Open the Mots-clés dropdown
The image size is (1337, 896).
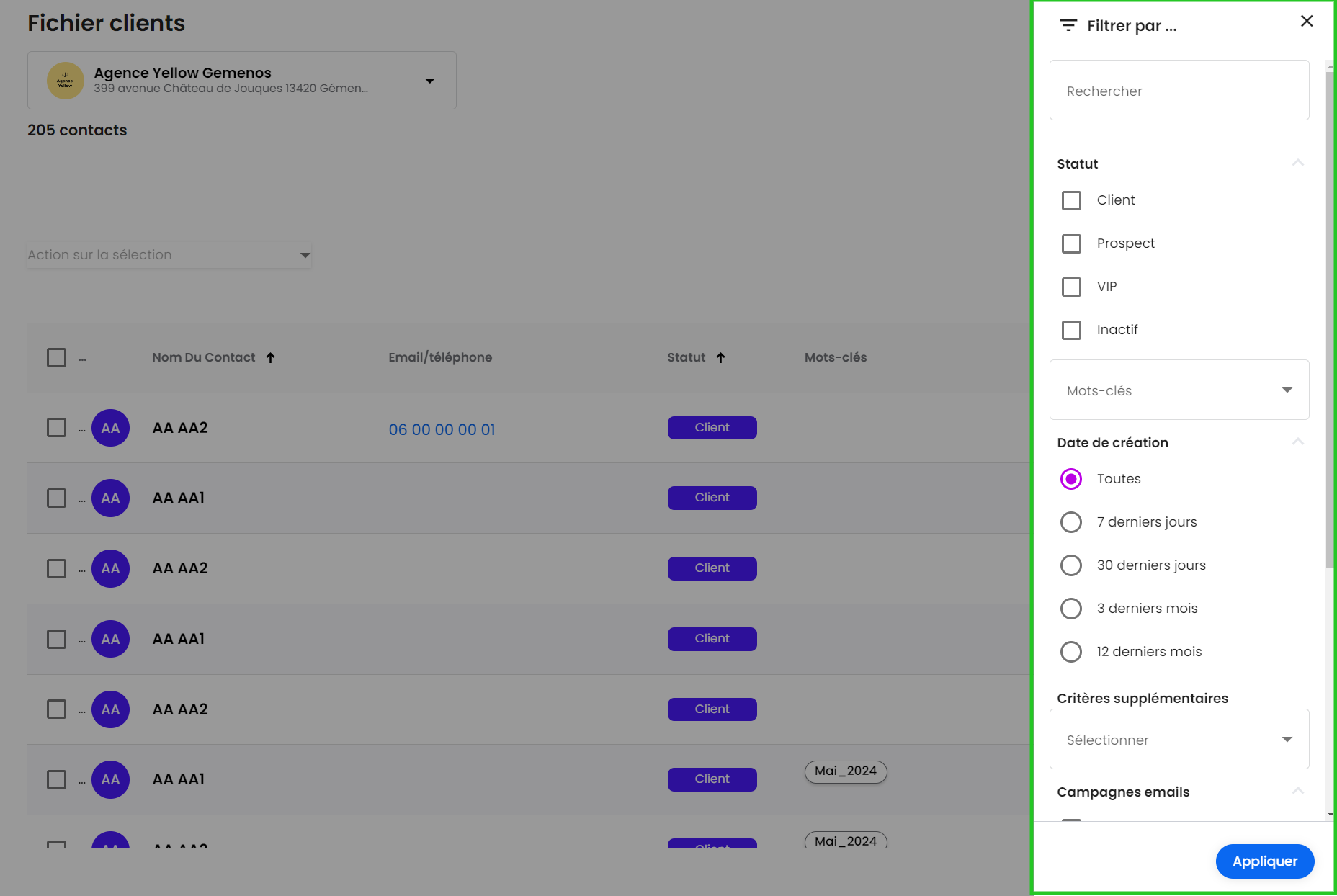point(1179,390)
